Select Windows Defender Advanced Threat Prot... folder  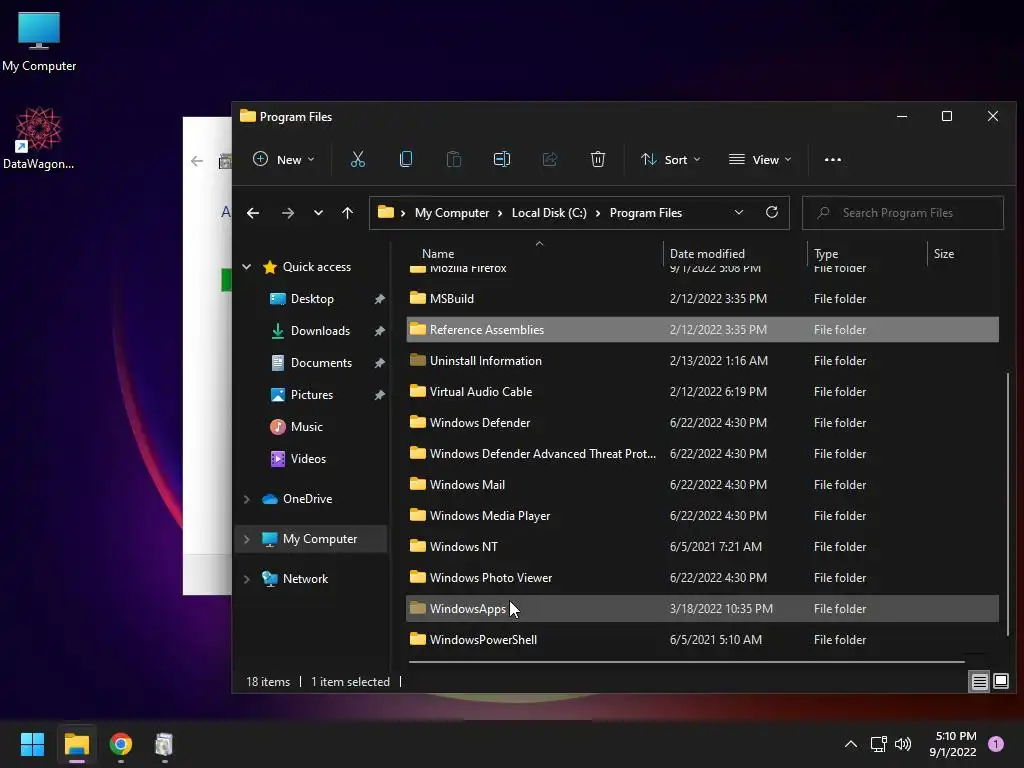click(x=702, y=454)
